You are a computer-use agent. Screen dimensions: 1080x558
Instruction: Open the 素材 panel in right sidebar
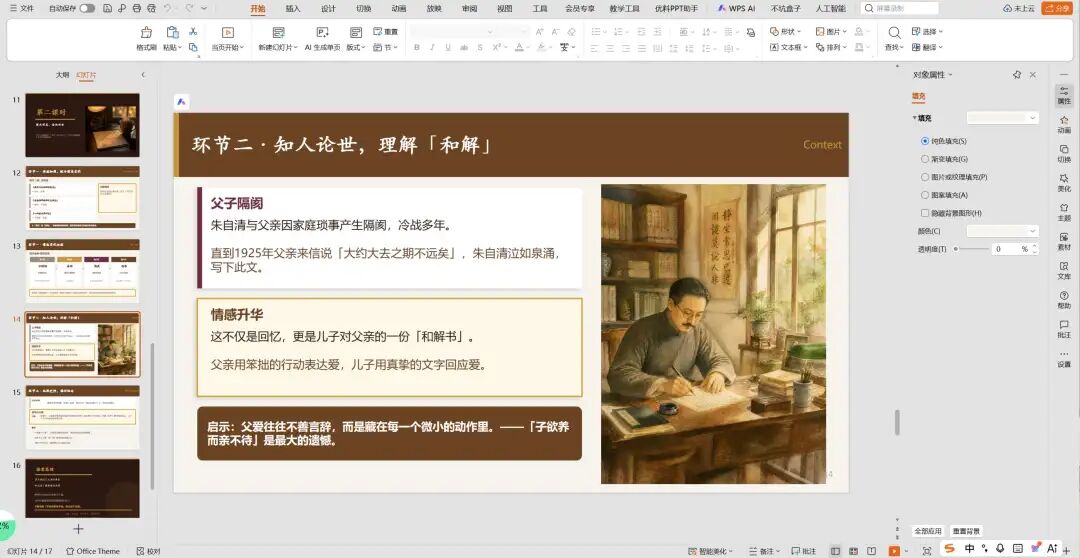[x=1064, y=241]
